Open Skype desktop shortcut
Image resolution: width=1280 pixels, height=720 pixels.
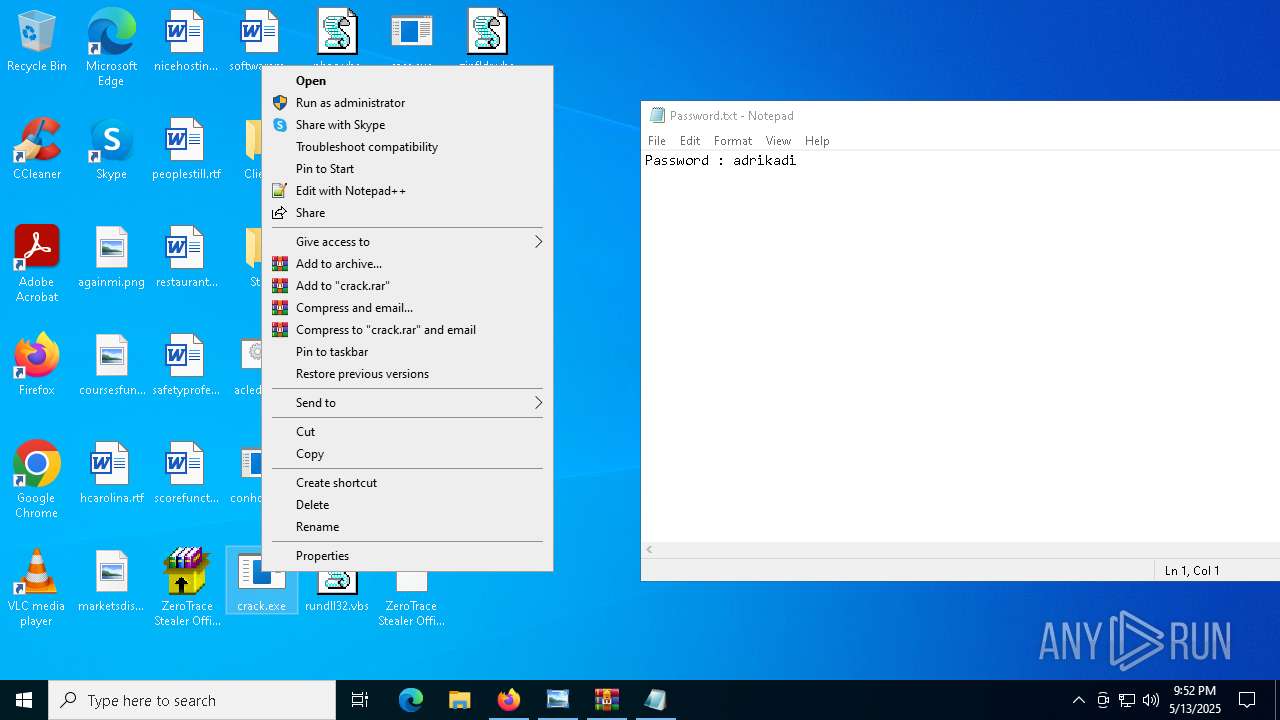pos(111,150)
